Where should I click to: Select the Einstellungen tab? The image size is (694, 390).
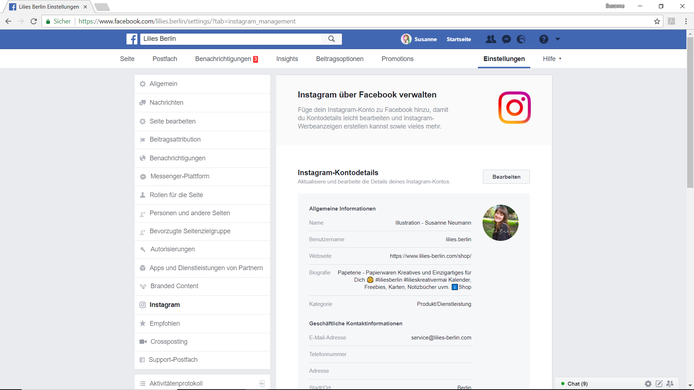point(504,59)
